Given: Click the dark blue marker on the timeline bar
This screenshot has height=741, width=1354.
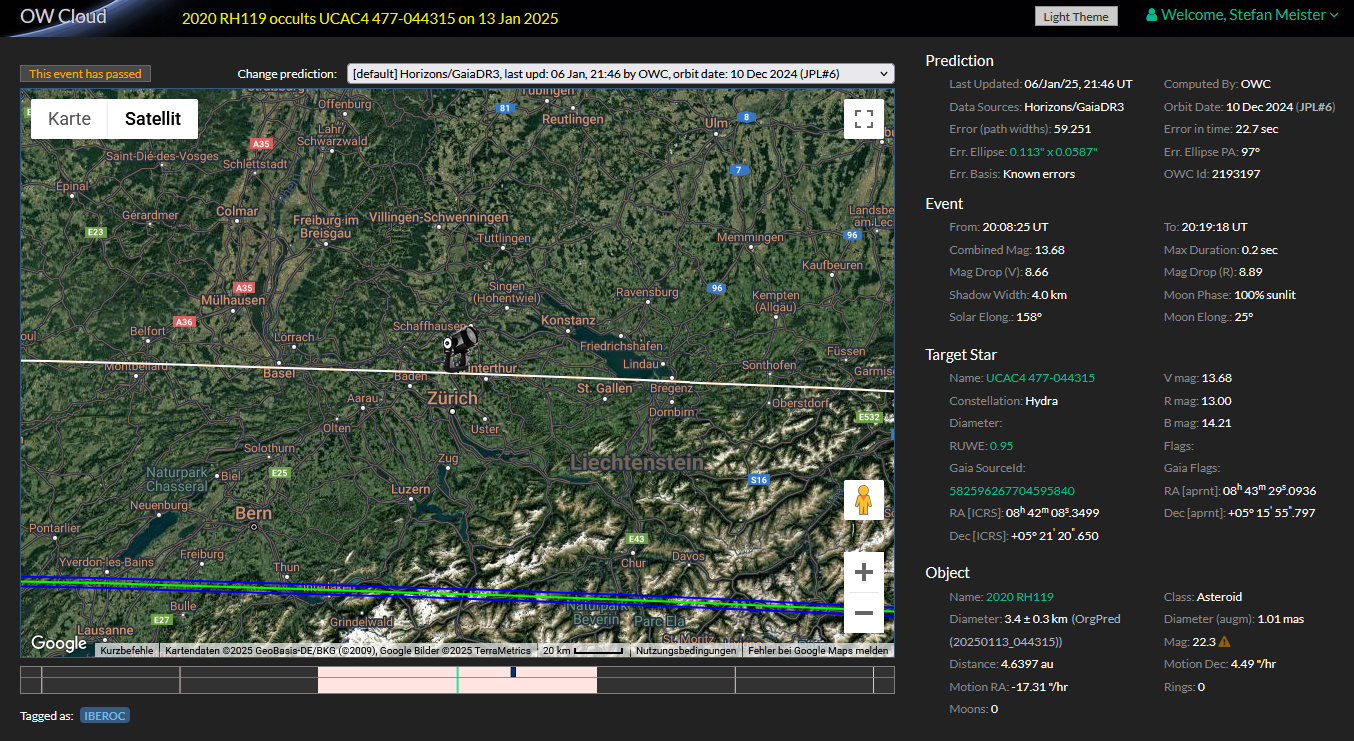Looking at the screenshot, I should [x=513, y=672].
